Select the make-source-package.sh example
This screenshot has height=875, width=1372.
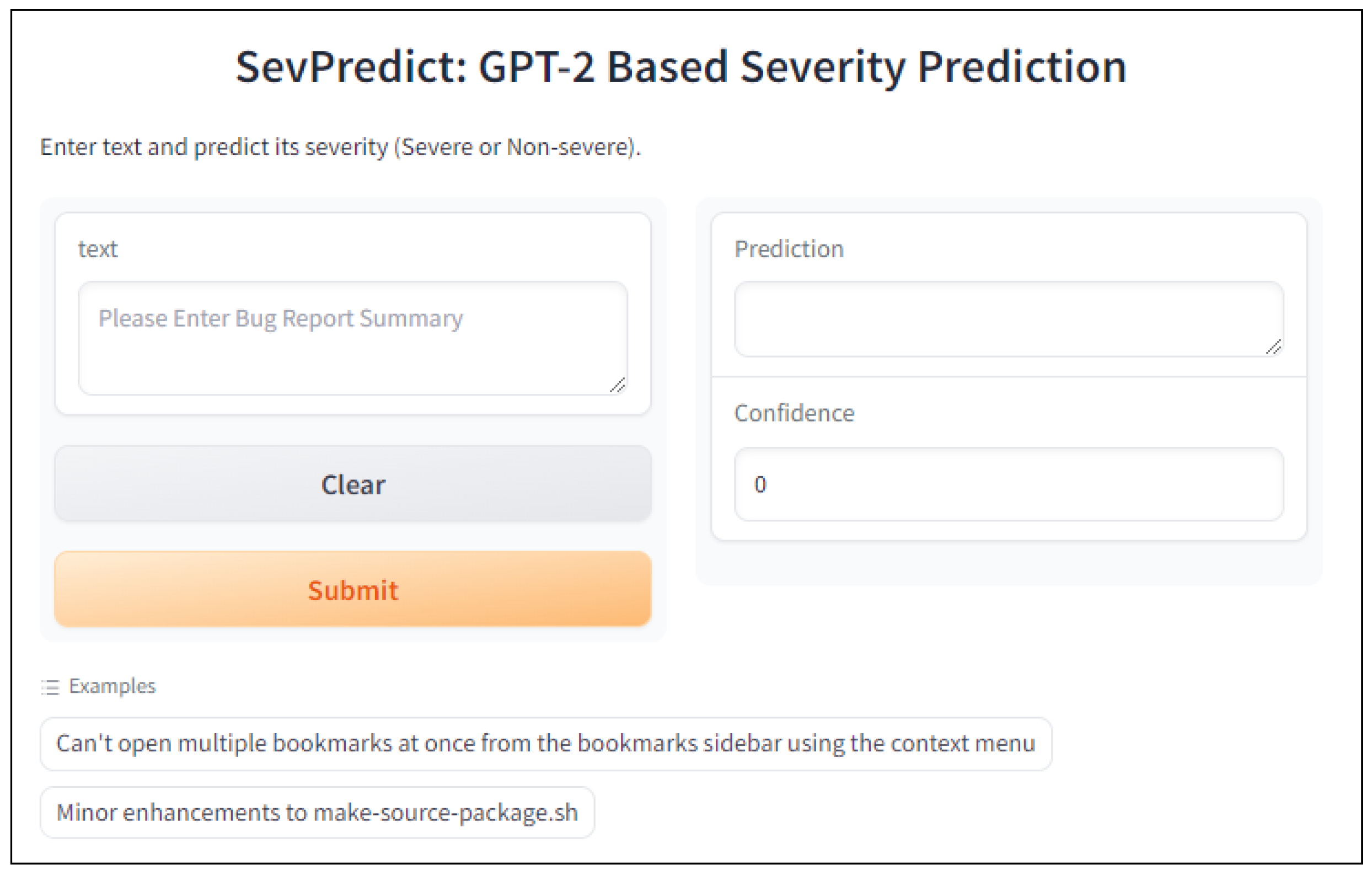(317, 812)
